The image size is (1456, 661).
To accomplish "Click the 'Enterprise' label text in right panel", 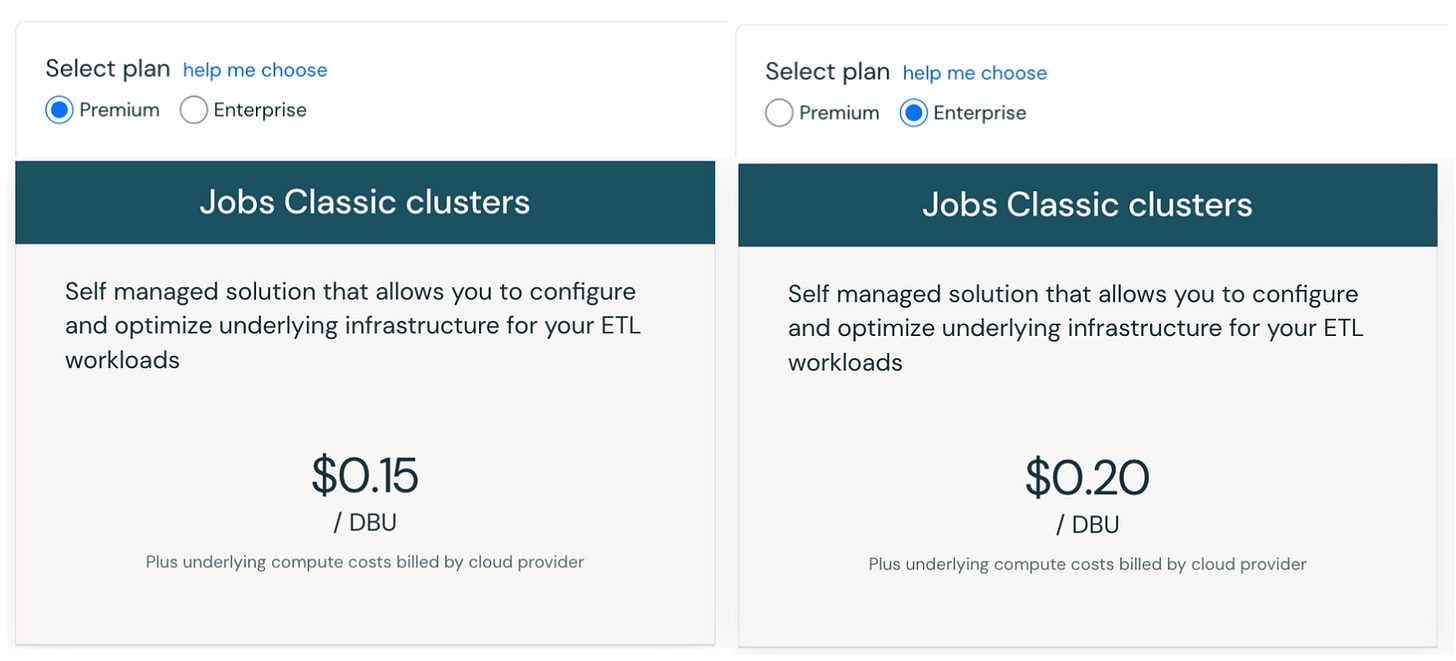I will [980, 113].
